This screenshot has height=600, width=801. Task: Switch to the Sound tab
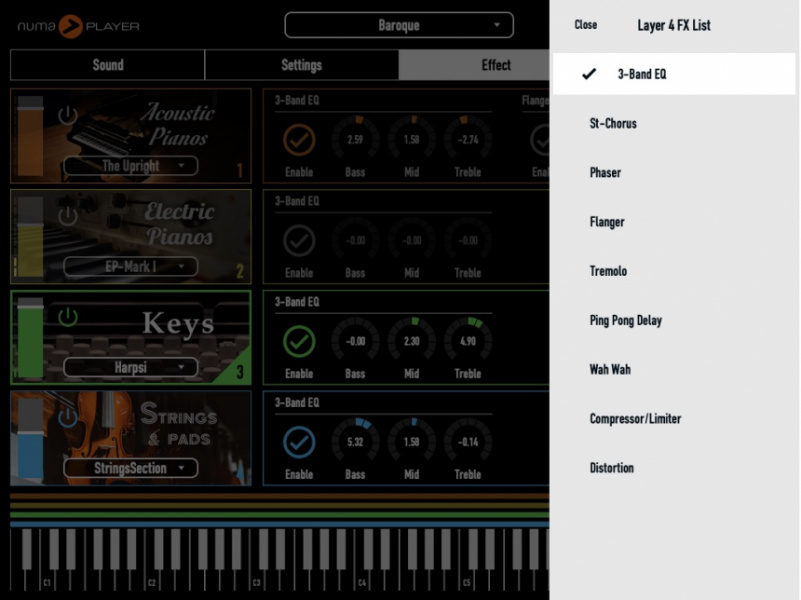108,65
